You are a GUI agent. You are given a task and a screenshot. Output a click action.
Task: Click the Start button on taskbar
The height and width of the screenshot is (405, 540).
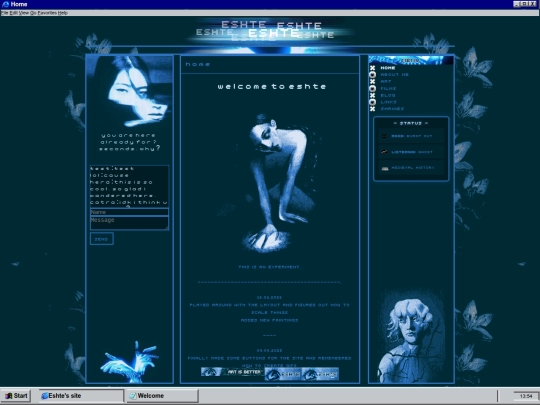[x=16, y=396]
